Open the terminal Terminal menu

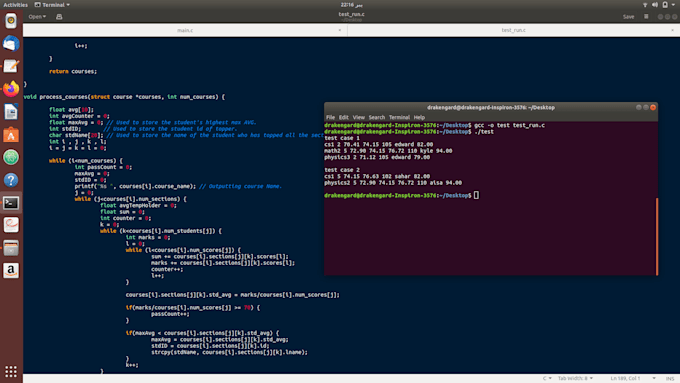pos(399,117)
